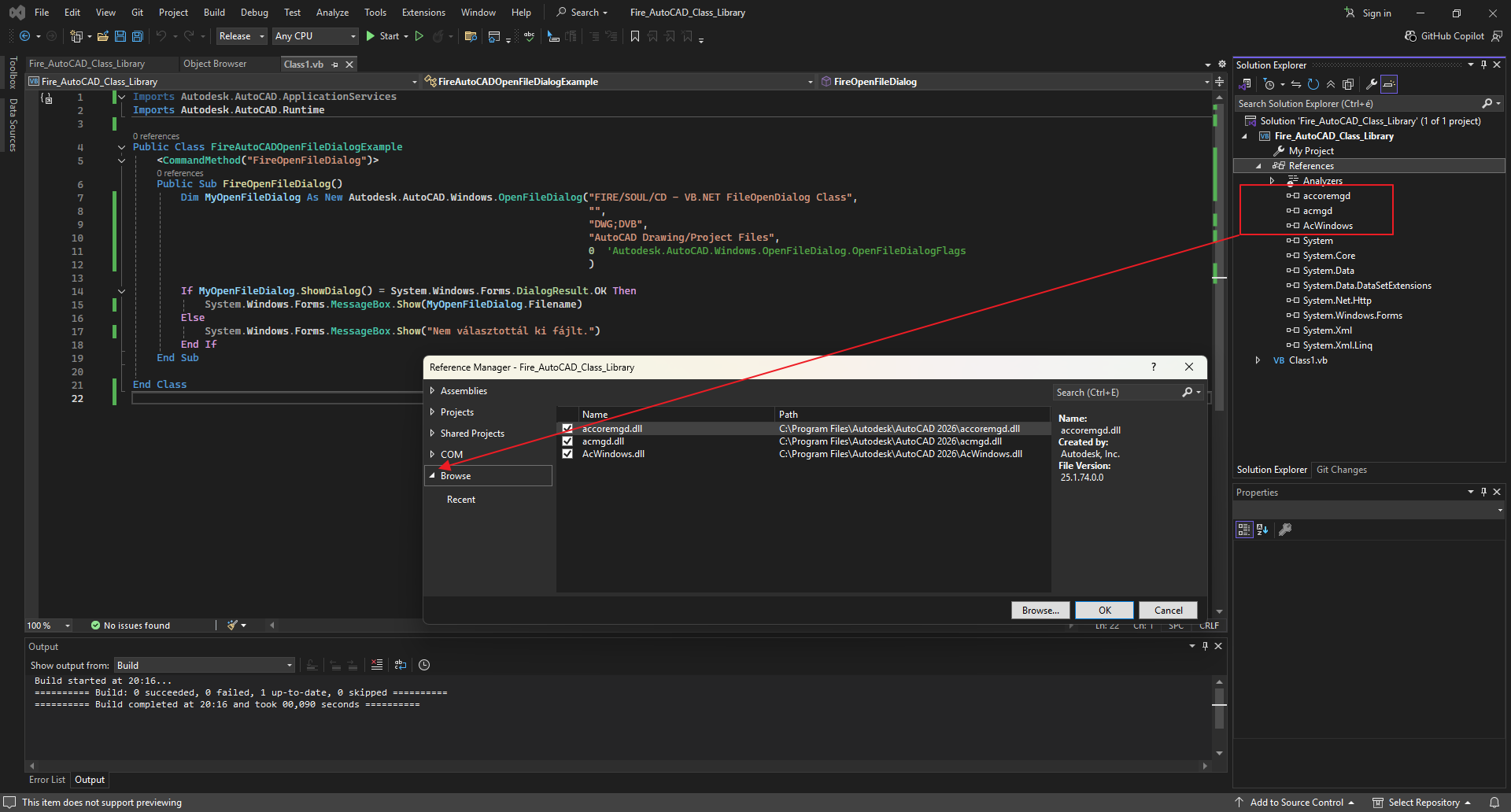
Task: Expand the Class1.vb node in Solution Explorer
Action: click(x=1258, y=360)
